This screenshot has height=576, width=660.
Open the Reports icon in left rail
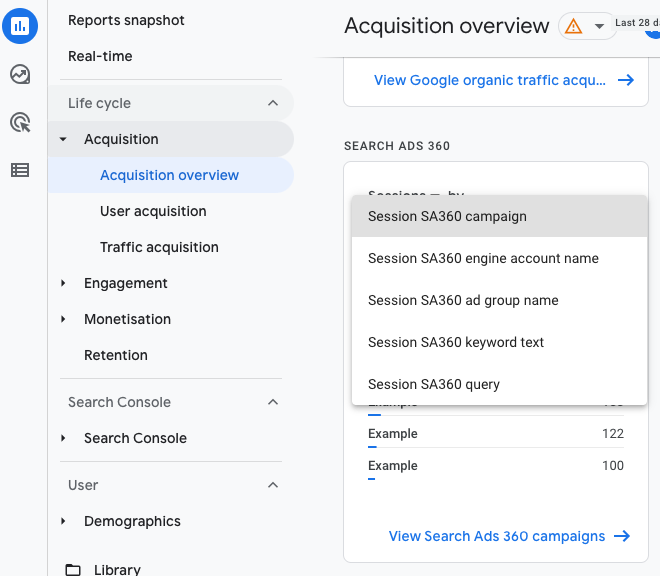click(x=20, y=27)
